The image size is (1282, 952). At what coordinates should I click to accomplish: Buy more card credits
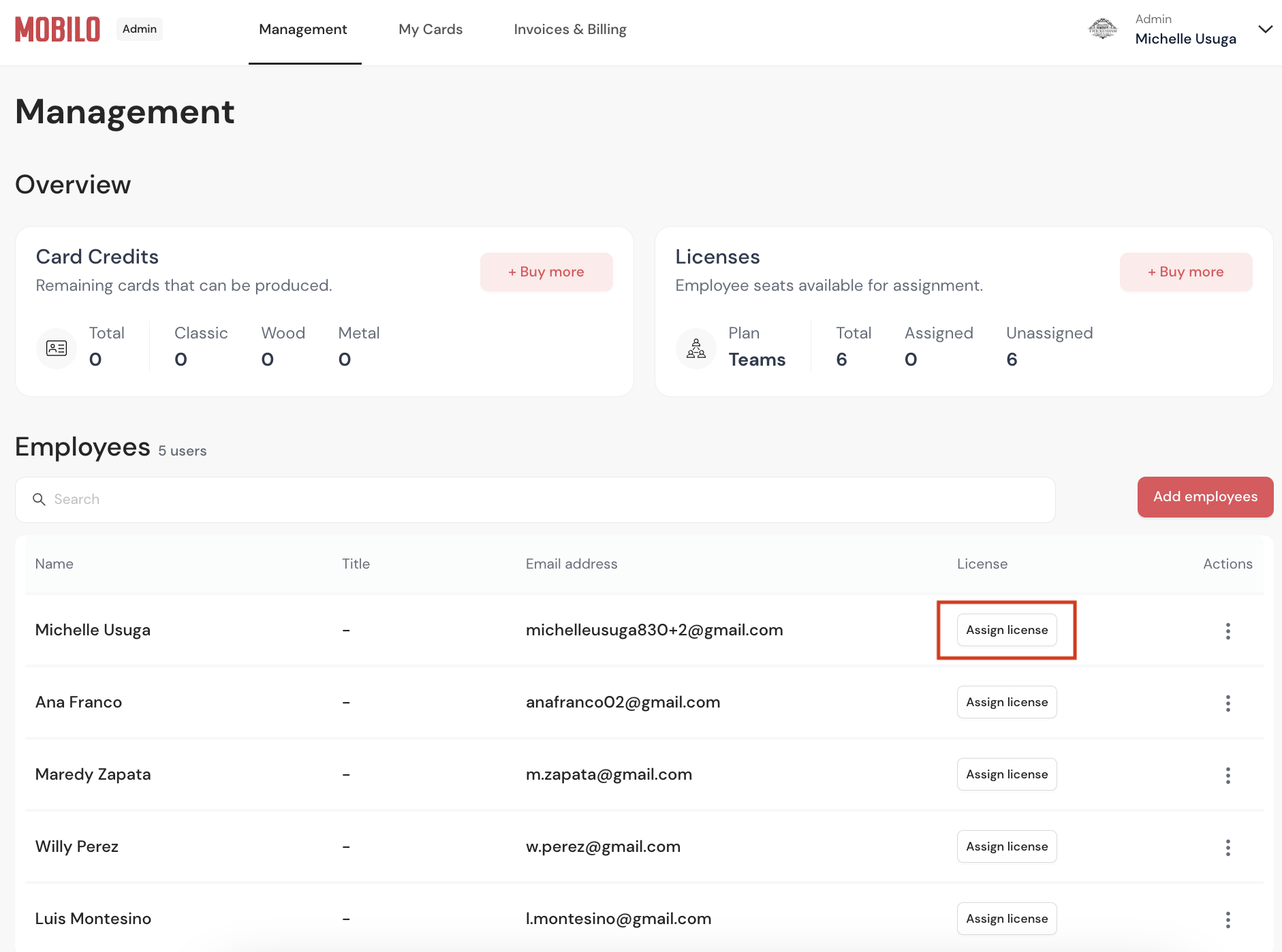coord(546,272)
